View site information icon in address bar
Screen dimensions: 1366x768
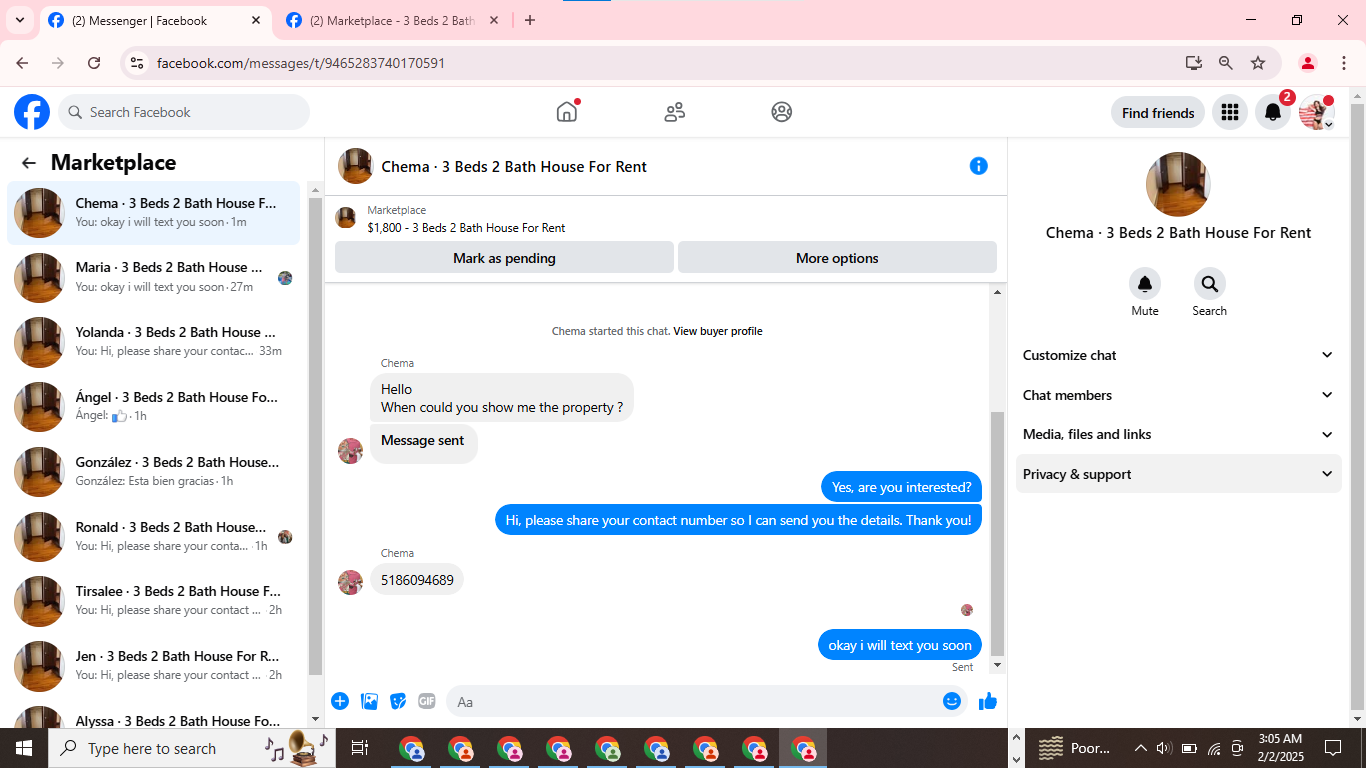pyautogui.click(x=138, y=63)
